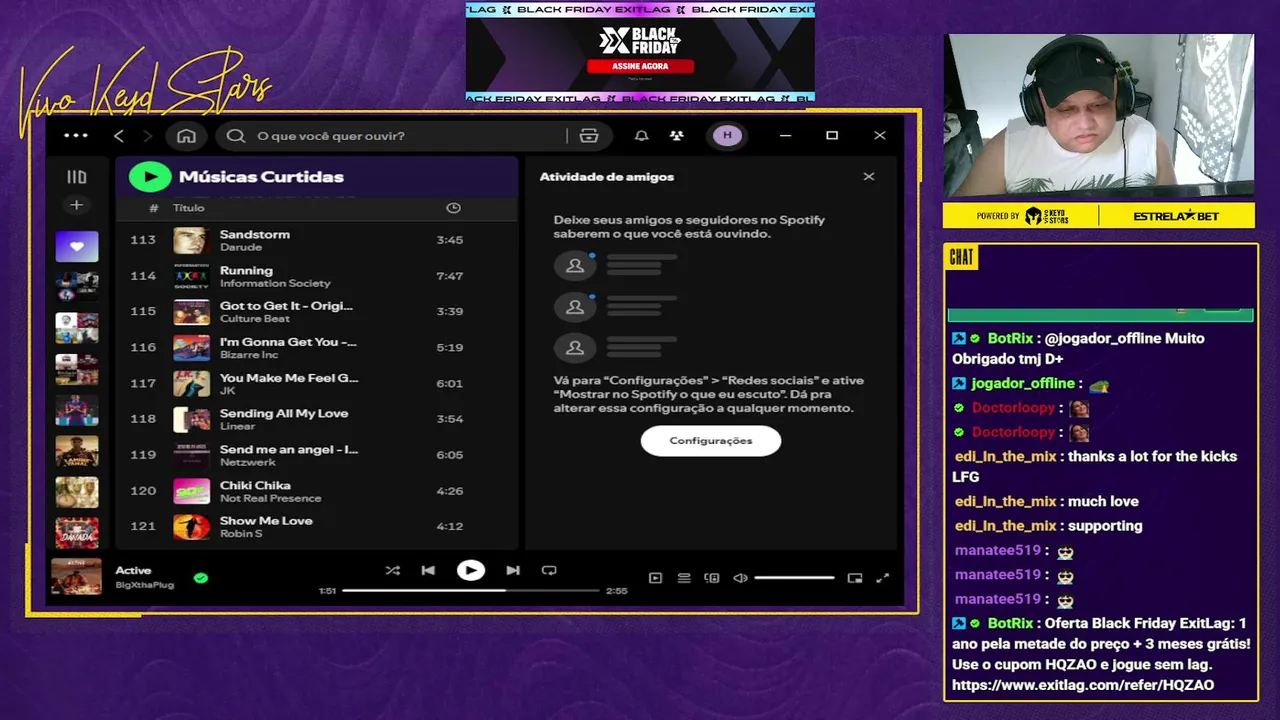This screenshot has height=720, width=1280.
Task: Sort tracks by the duration clock icon
Action: point(453,208)
